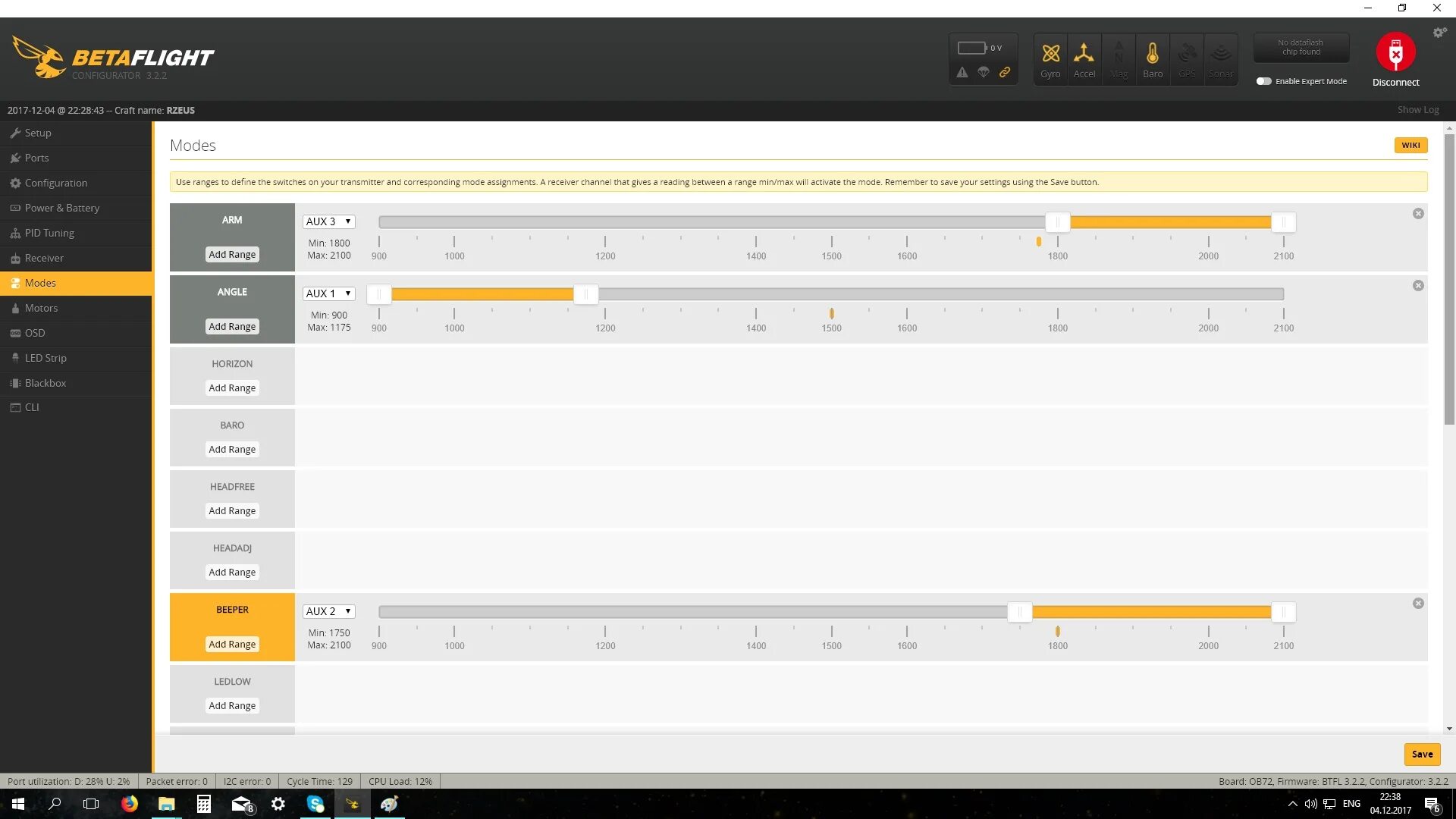Click ARM range maximum slider handle
This screenshot has height=819, width=1456.
[1283, 222]
